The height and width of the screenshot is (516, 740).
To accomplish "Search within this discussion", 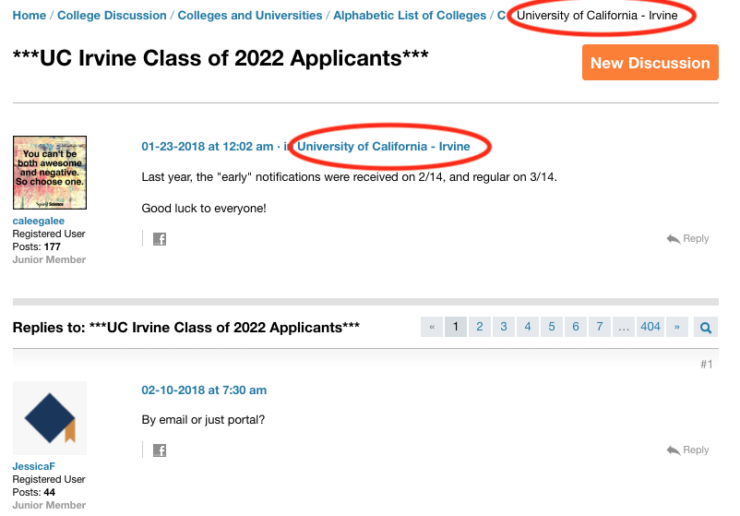I will tap(706, 327).
